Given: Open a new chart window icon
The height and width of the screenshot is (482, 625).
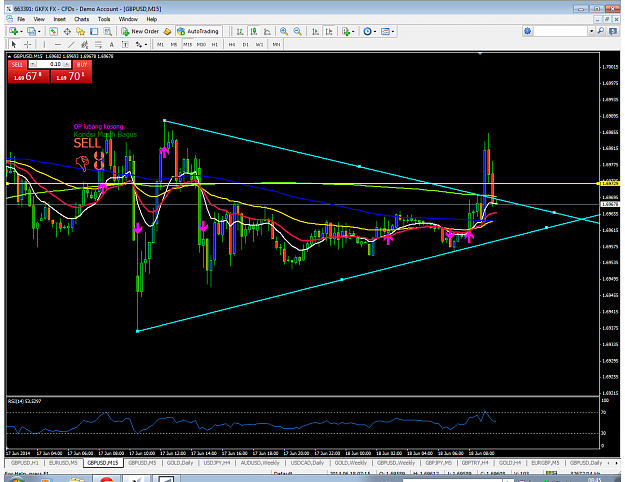Looking at the screenshot, I should pos(14,31).
